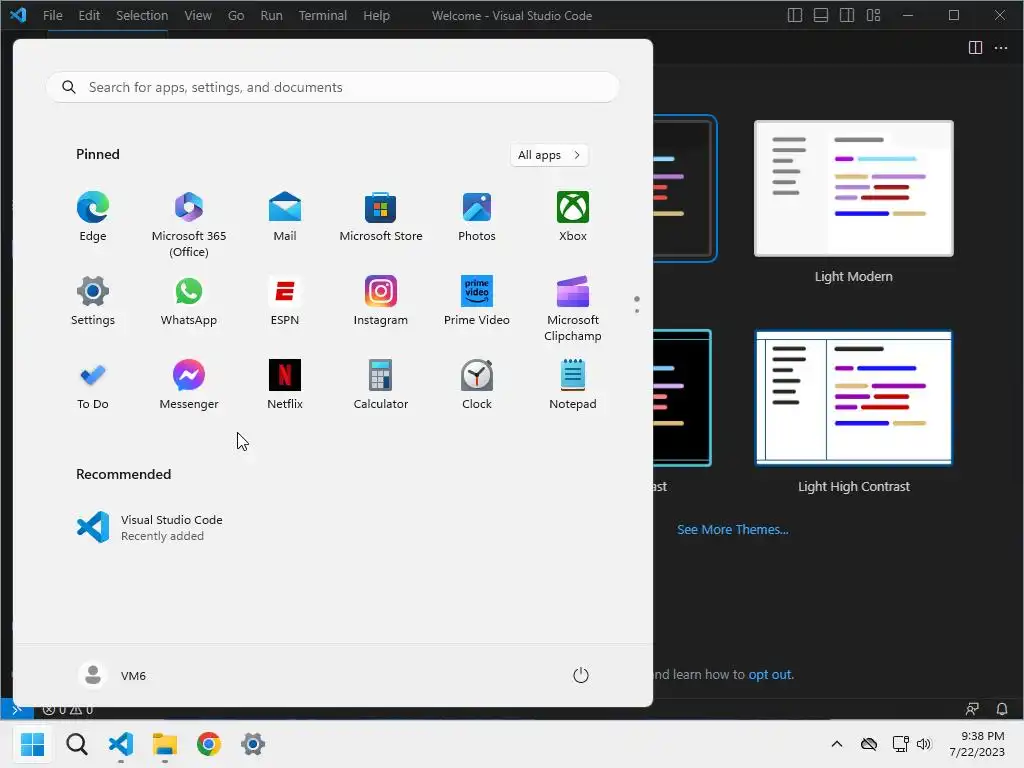Launch Instagram from the Start menu
Screen dimensions: 1024x768
(381, 301)
